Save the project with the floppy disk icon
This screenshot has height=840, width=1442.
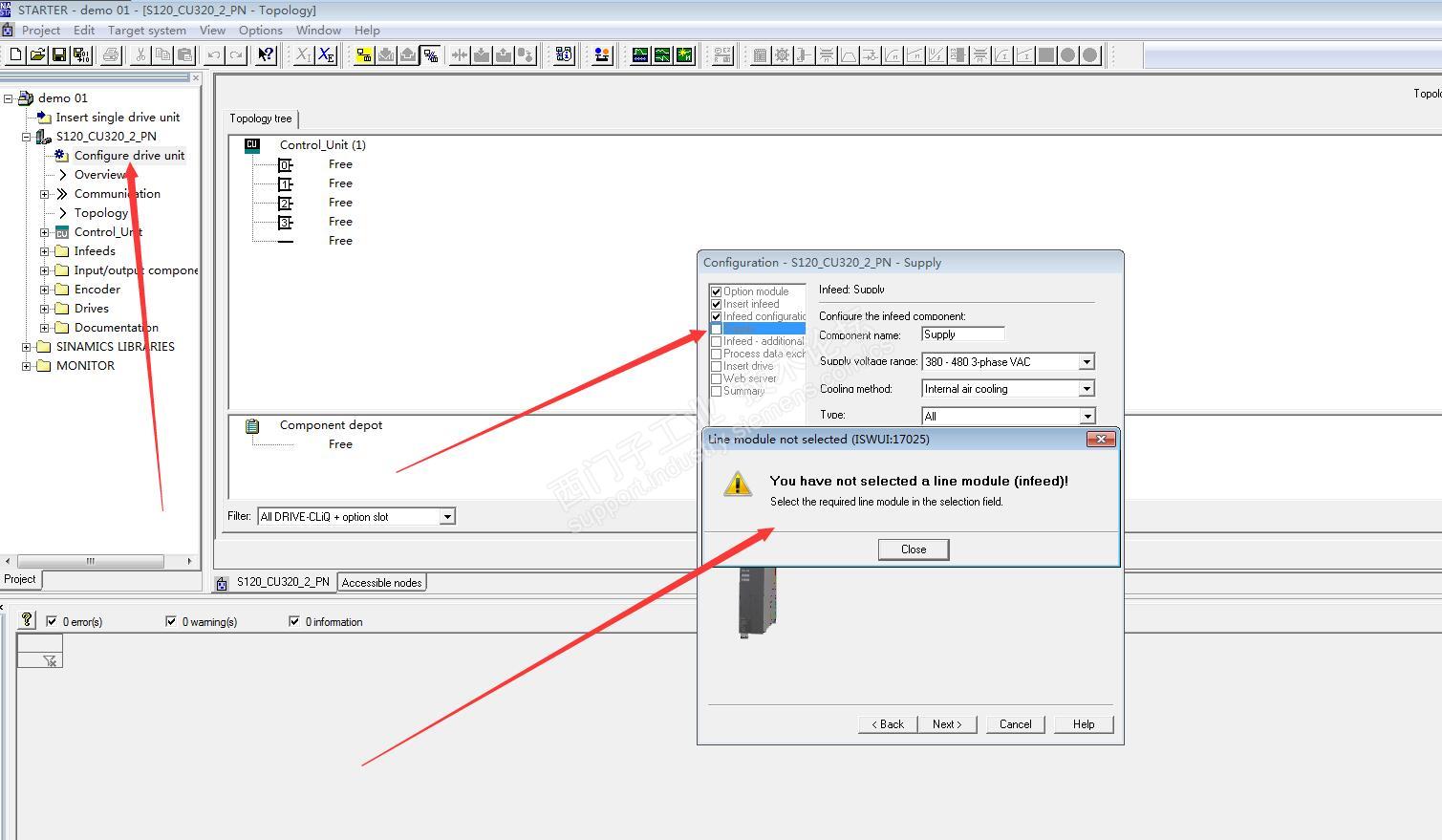(x=59, y=54)
